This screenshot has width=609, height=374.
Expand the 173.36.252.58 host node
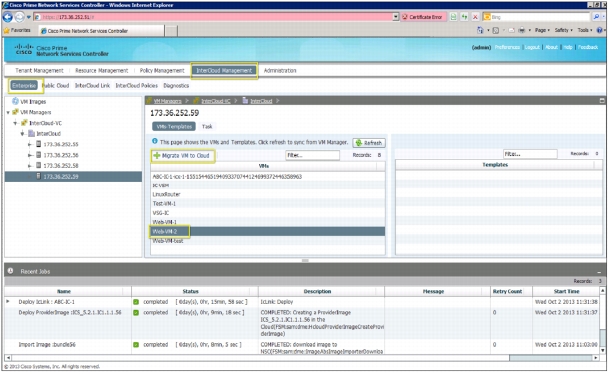click(30, 166)
